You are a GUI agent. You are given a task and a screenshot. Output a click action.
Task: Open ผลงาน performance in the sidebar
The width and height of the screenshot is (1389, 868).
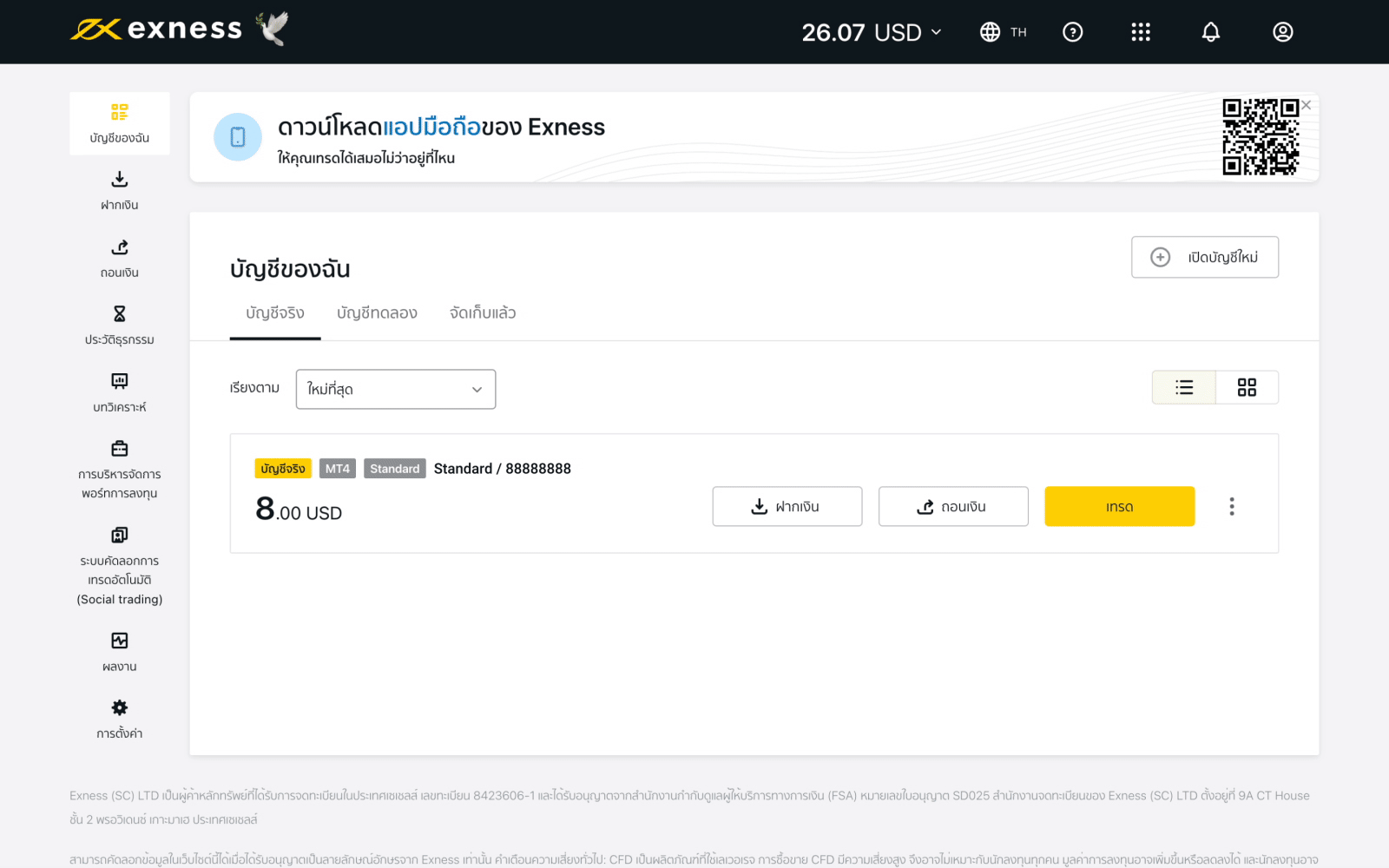tap(120, 652)
